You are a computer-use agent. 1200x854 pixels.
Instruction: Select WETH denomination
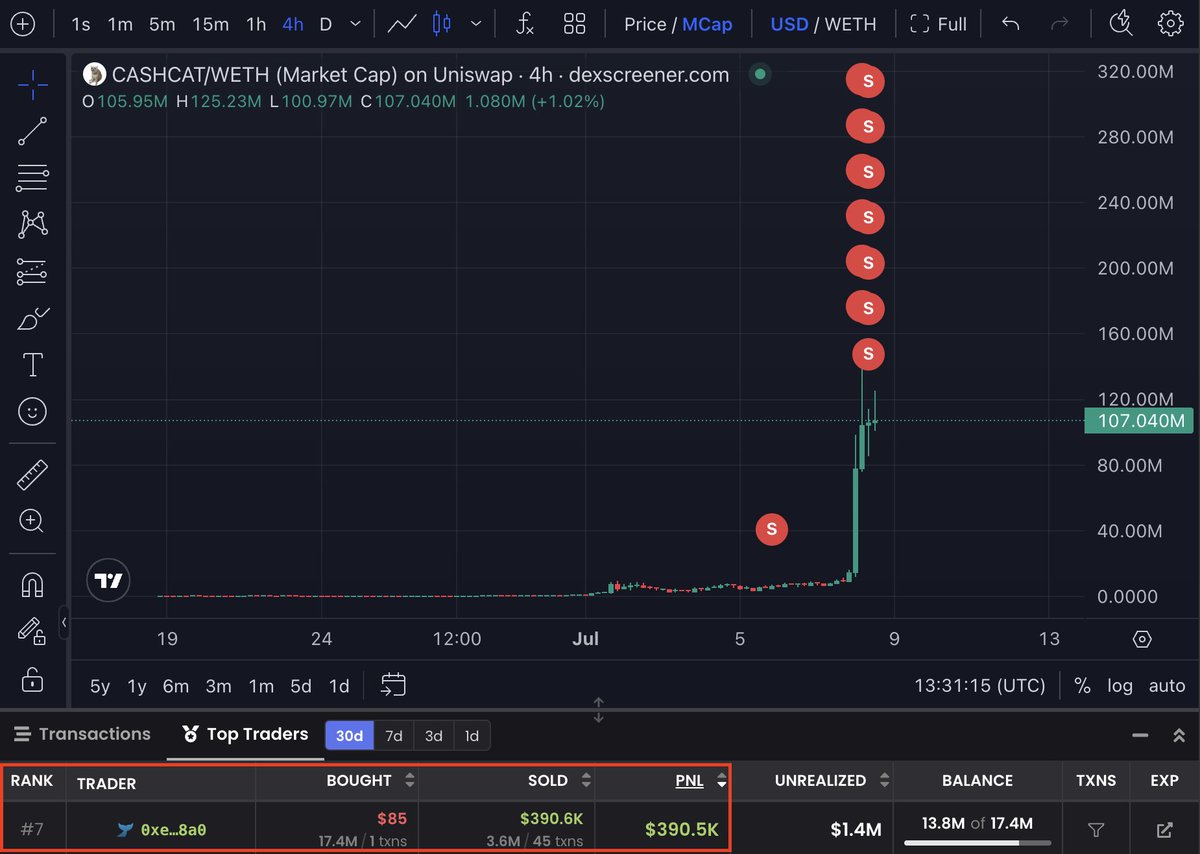pos(850,24)
